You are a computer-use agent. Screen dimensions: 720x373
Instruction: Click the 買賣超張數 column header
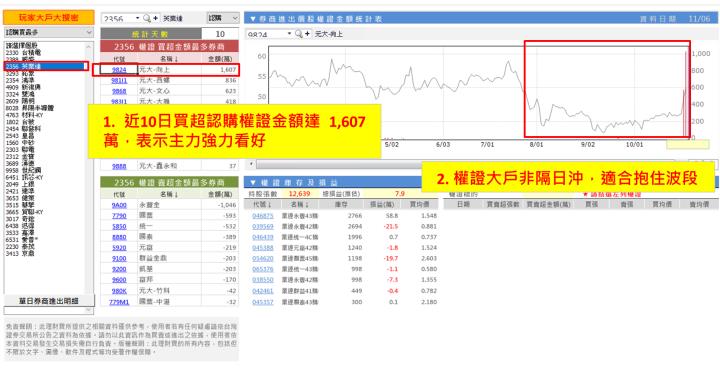pyautogui.click(x=503, y=204)
